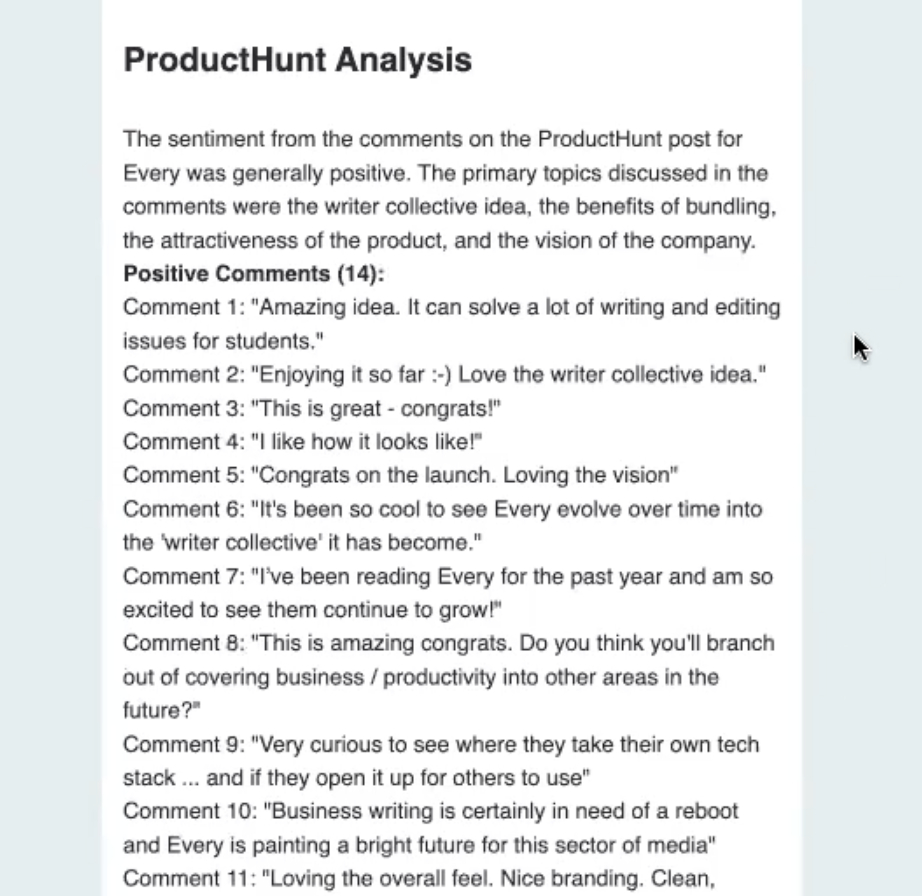The width and height of the screenshot is (922, 896).
Task: Click Comment 2 about the writer collective idea
Action: [444, 375]
